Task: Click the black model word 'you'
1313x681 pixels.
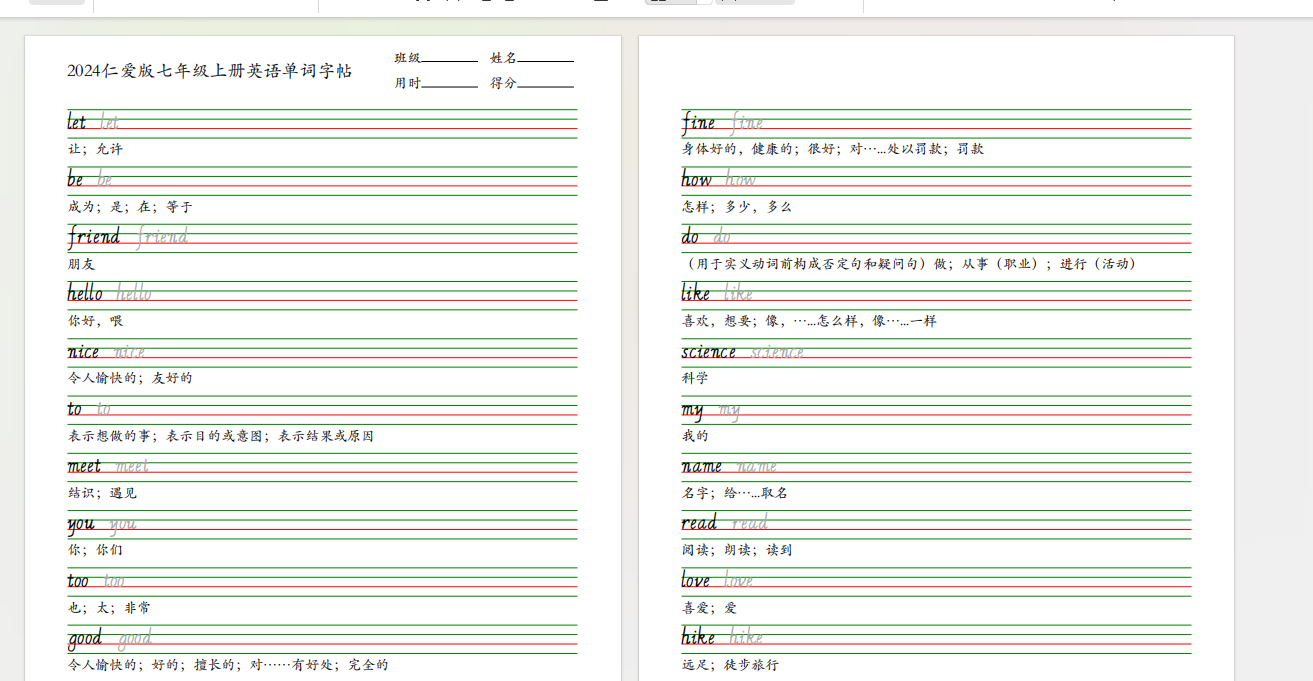Action: [81, 524]
